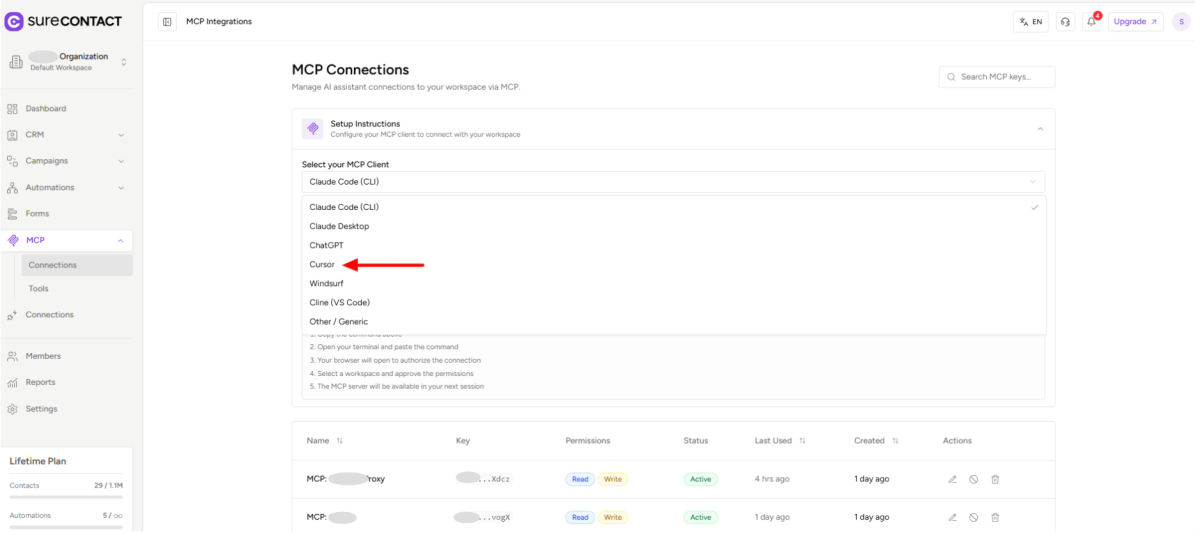Click the Upgrade button

coord(1135,22)
